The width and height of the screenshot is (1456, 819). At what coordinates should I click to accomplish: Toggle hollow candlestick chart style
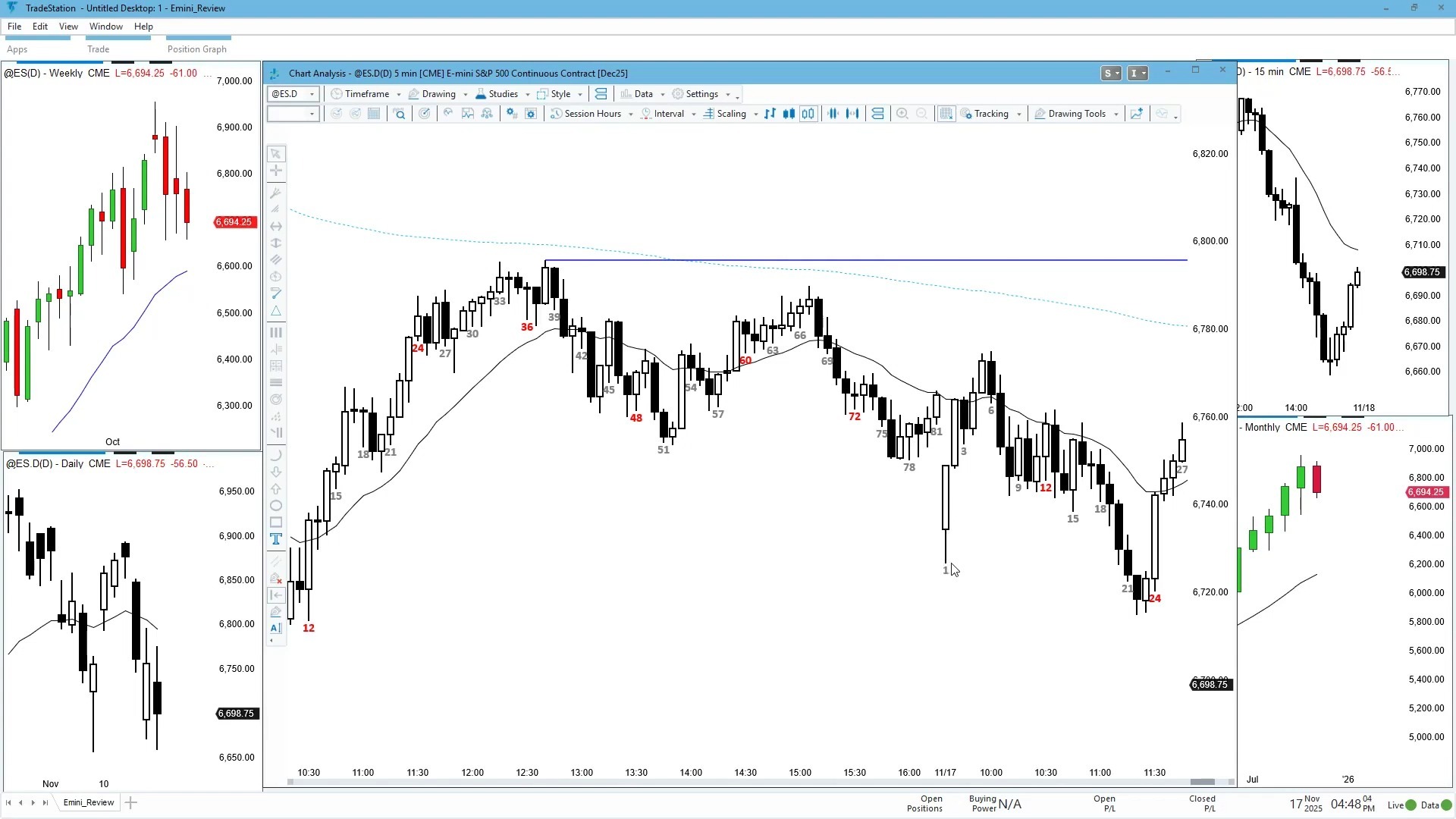tap(809, 114)
